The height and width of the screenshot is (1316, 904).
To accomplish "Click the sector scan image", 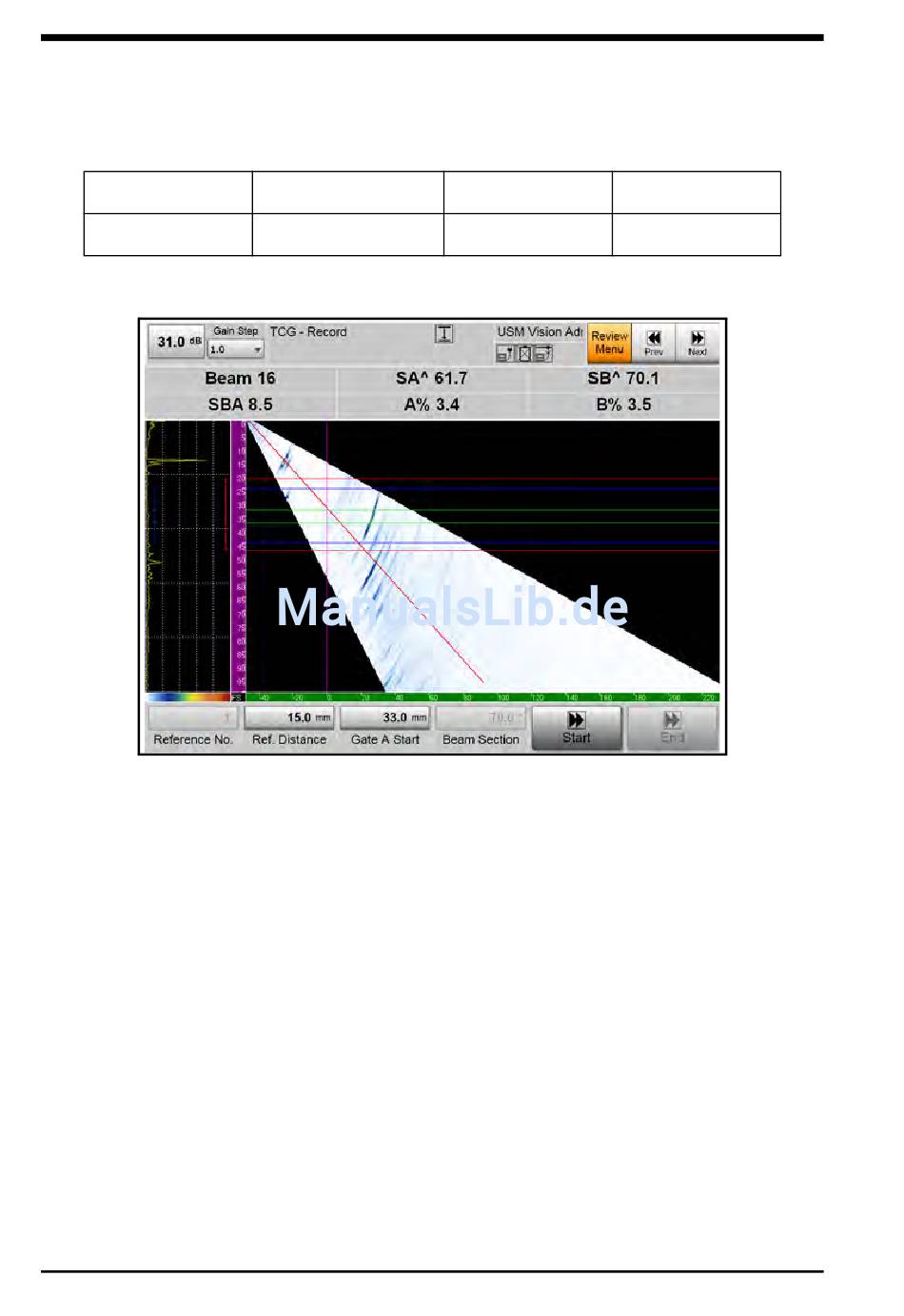I will (483, 556).
